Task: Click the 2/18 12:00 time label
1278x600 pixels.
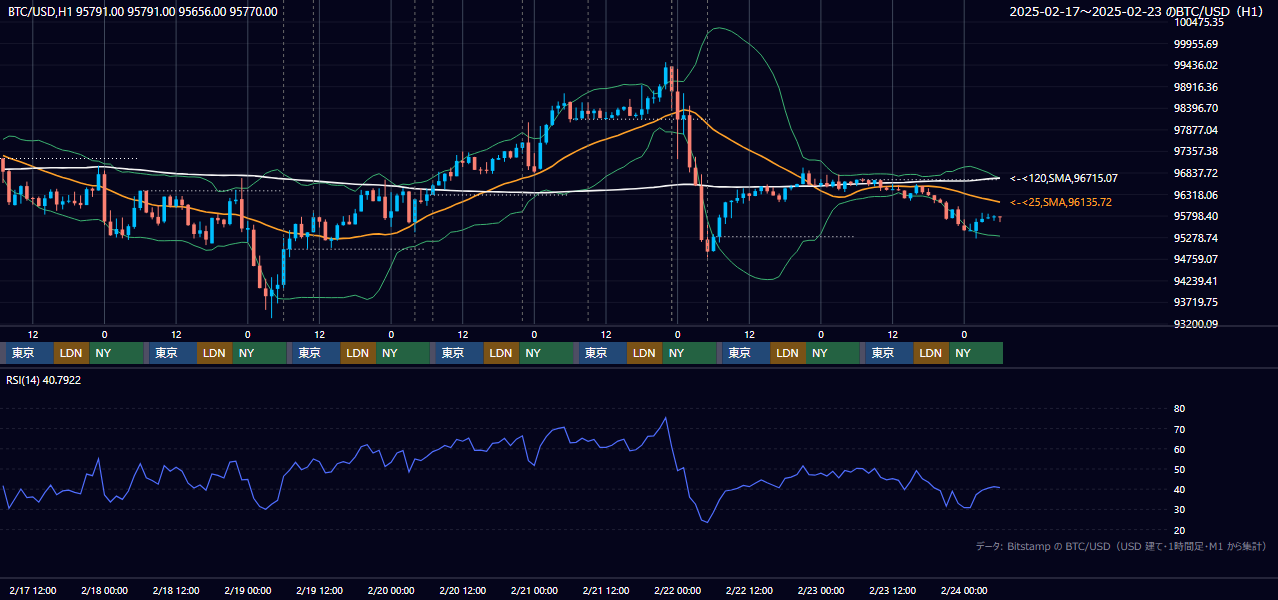Action: pos(176,590)
